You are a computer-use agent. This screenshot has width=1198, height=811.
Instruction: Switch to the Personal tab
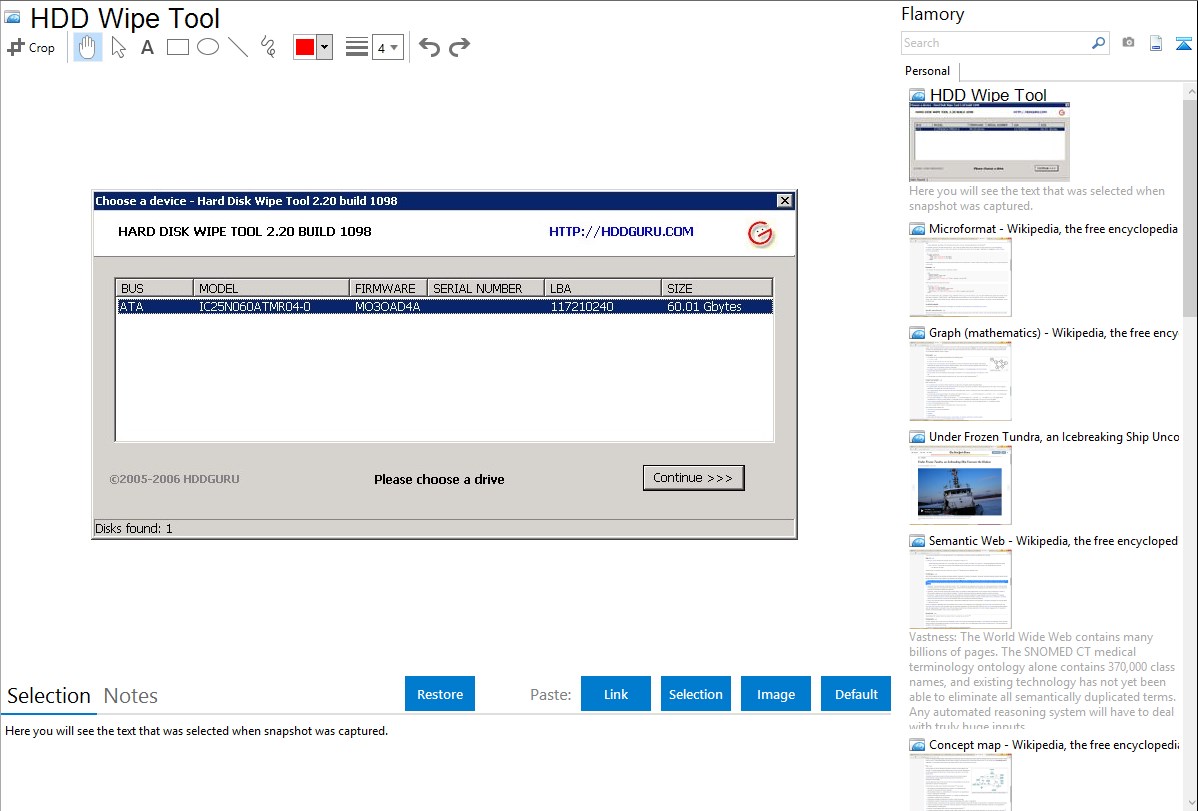(x=928, y=71)
